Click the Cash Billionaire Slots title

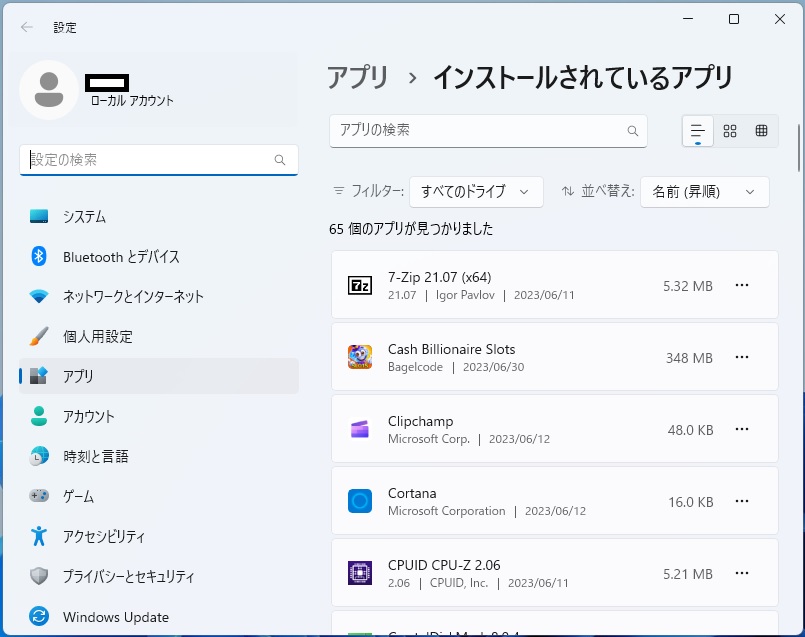pos(451,349)
